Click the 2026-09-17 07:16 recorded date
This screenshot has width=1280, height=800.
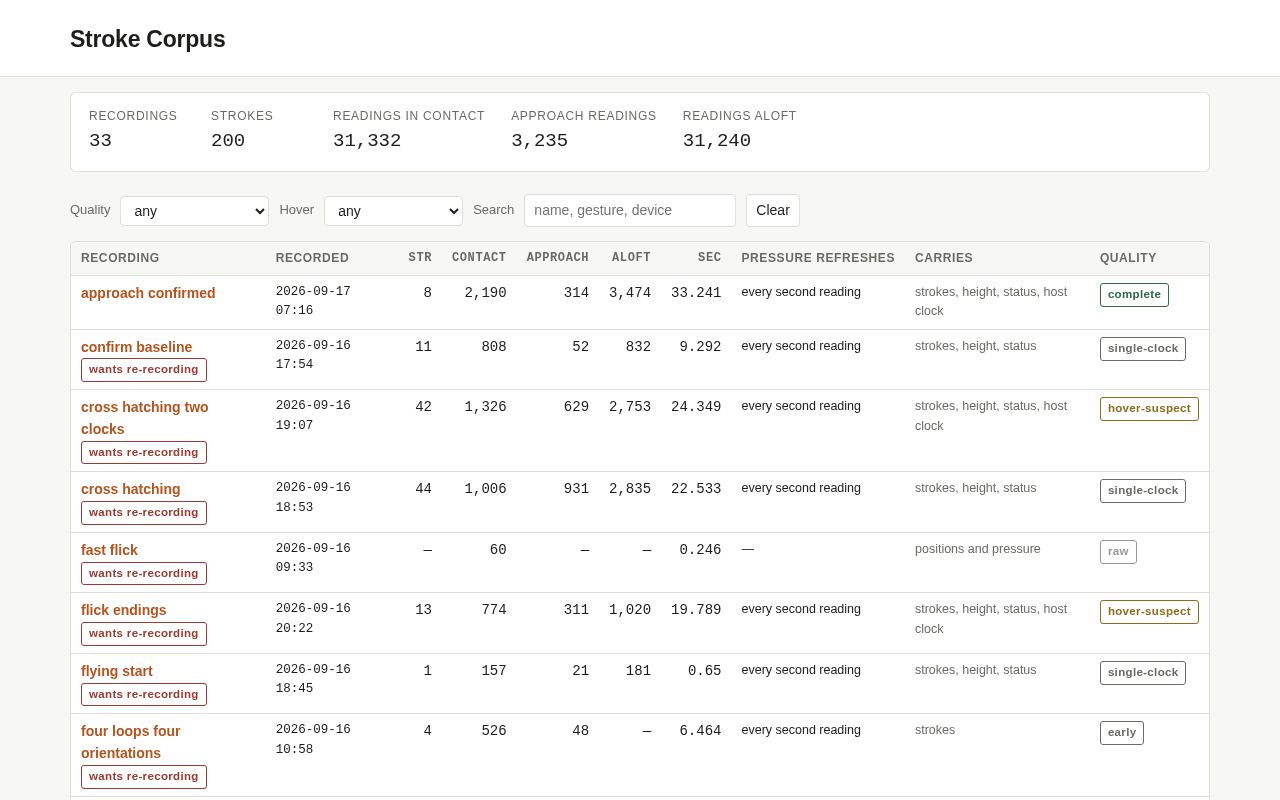click(x=313, y=301)
